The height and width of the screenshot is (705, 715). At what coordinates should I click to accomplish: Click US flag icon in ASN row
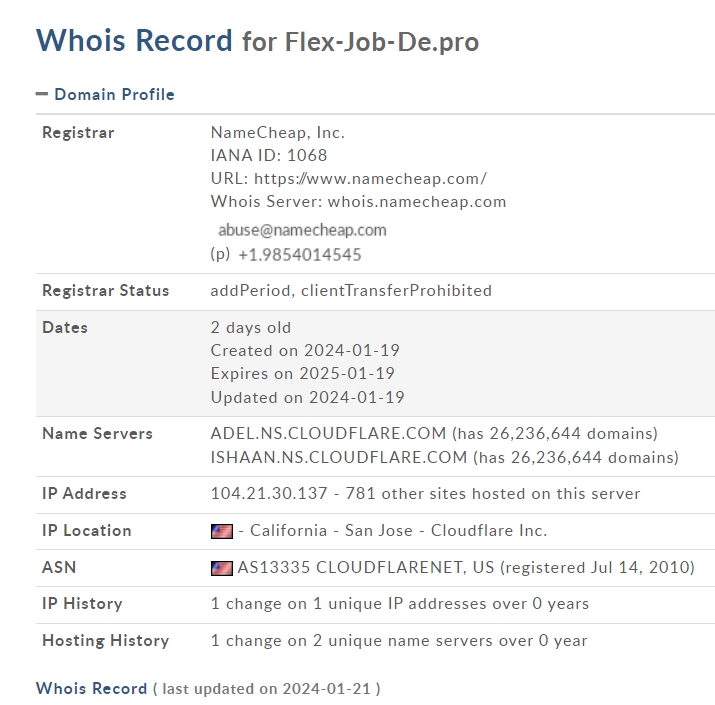222,568
